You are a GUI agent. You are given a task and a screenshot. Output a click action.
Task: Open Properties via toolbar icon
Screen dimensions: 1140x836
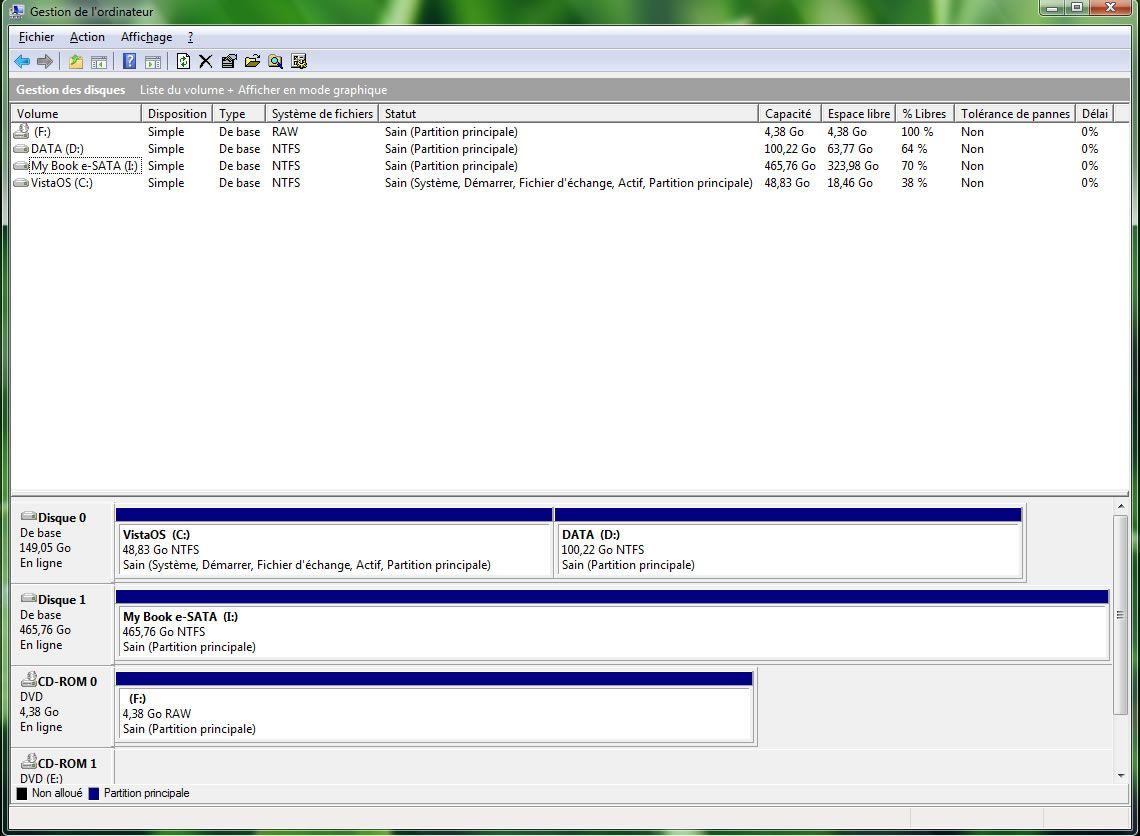click(229, 62)
